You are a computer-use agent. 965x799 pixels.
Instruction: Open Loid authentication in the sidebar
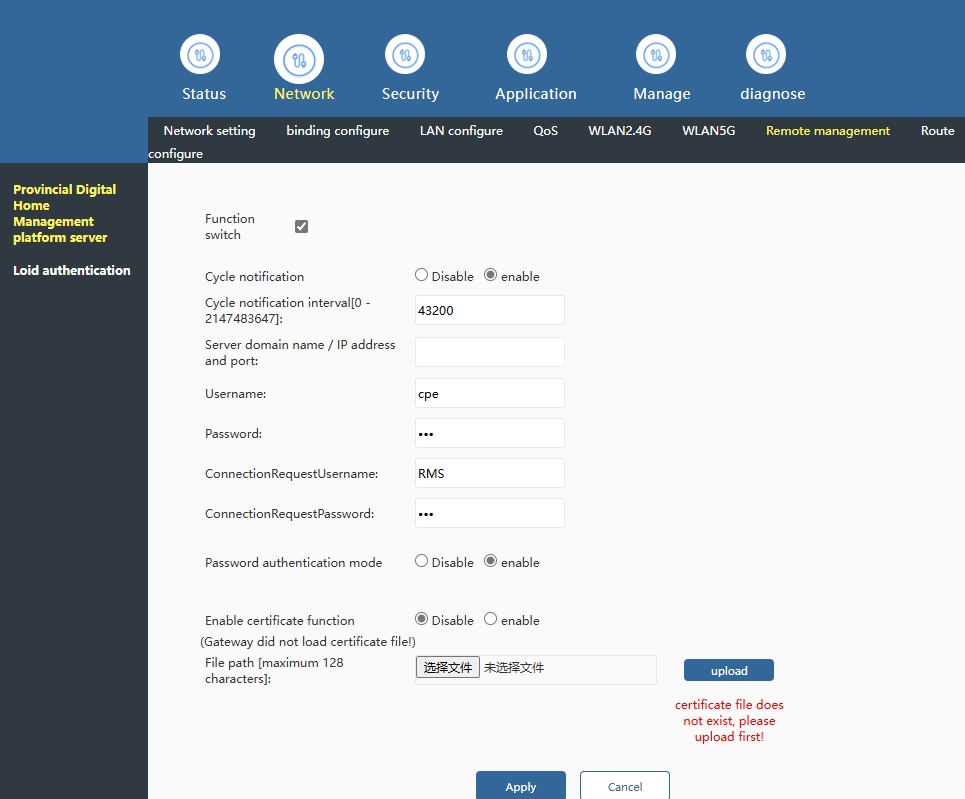click(72, 270)
